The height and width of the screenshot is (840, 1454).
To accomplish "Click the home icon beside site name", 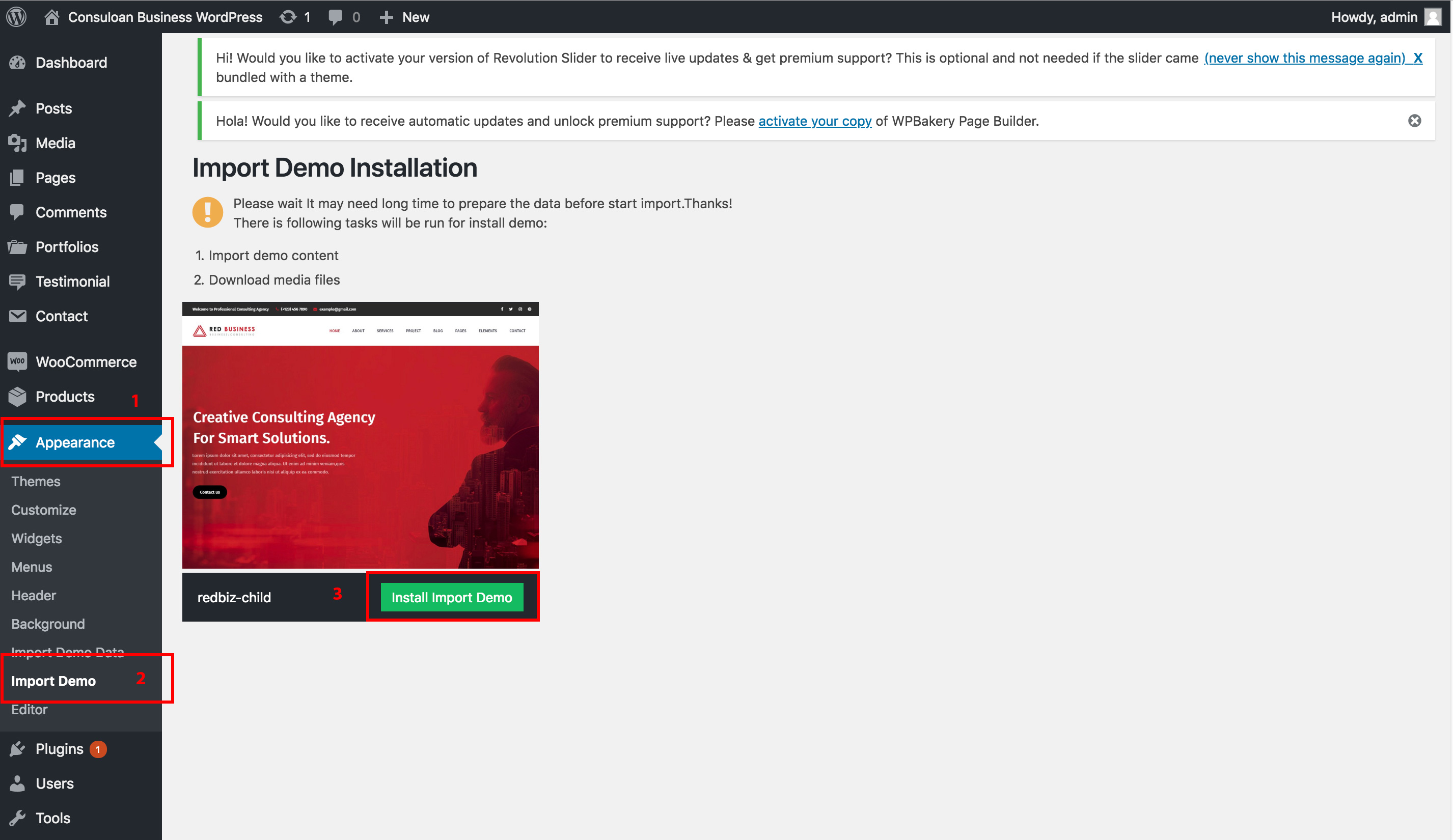I will point(52,17).
